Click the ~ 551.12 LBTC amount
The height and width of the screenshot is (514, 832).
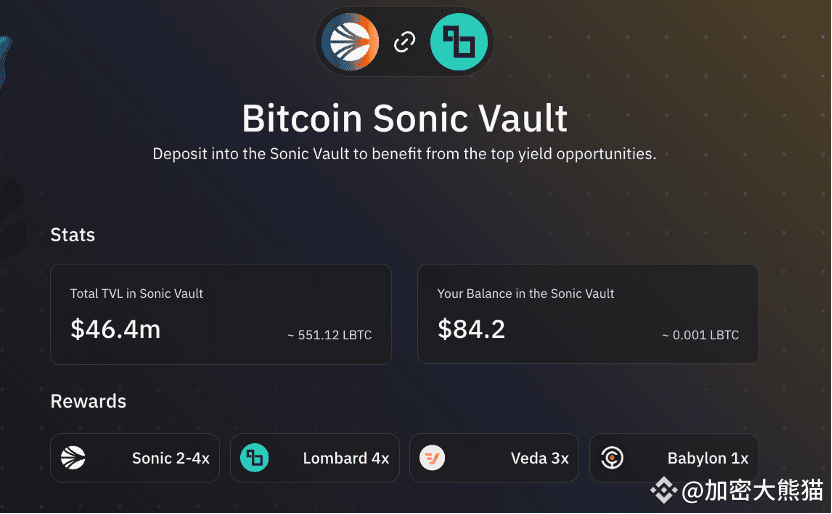(330, 335)
